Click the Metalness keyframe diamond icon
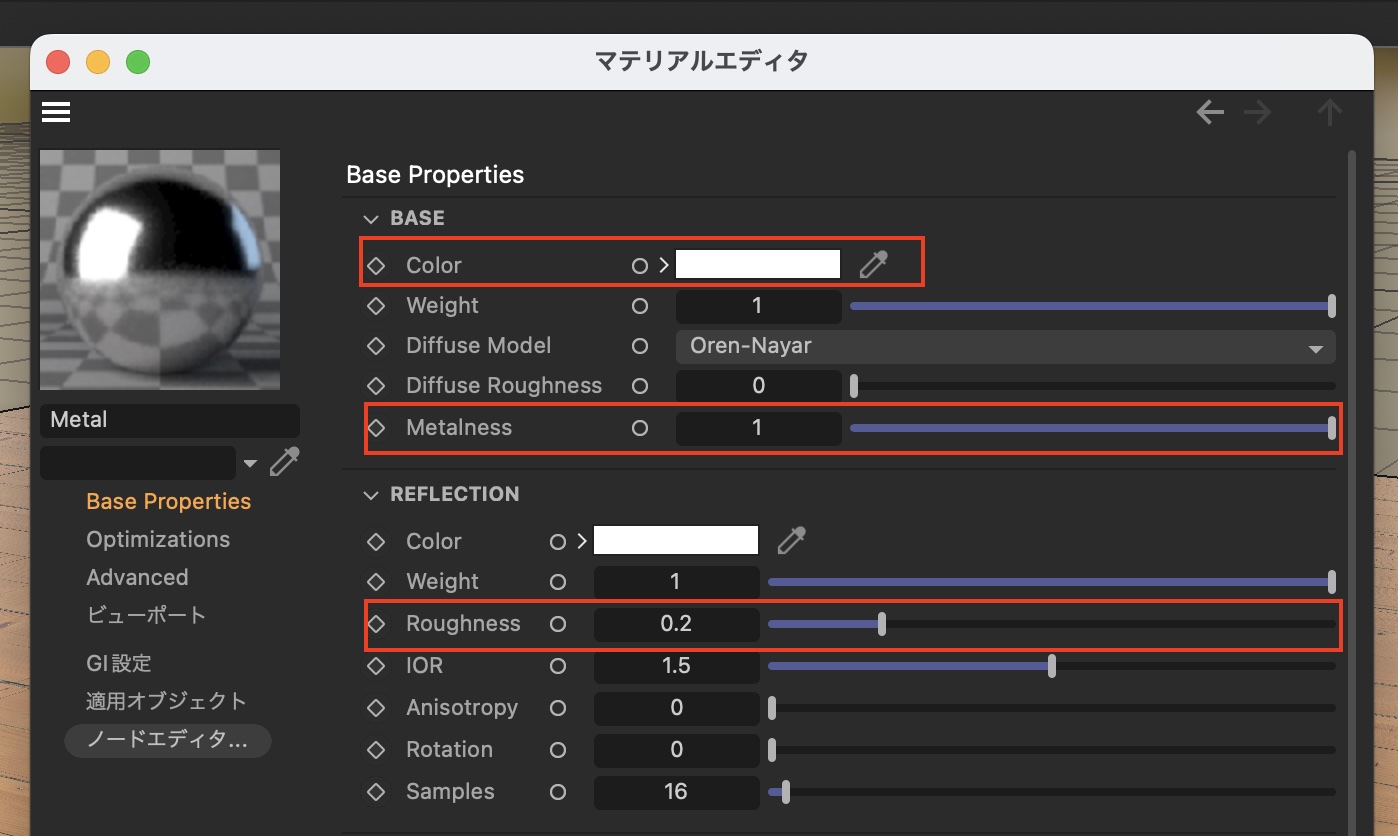 point(376,427)
